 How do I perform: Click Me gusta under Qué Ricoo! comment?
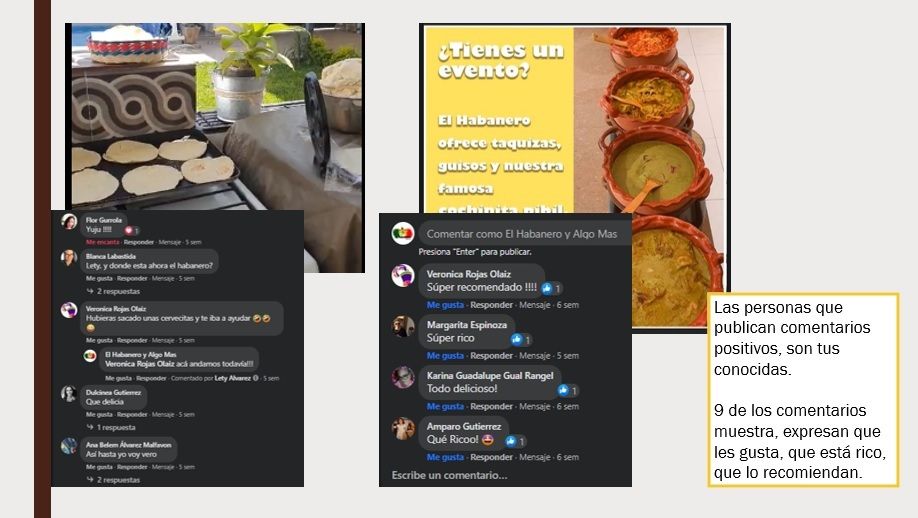445,457
